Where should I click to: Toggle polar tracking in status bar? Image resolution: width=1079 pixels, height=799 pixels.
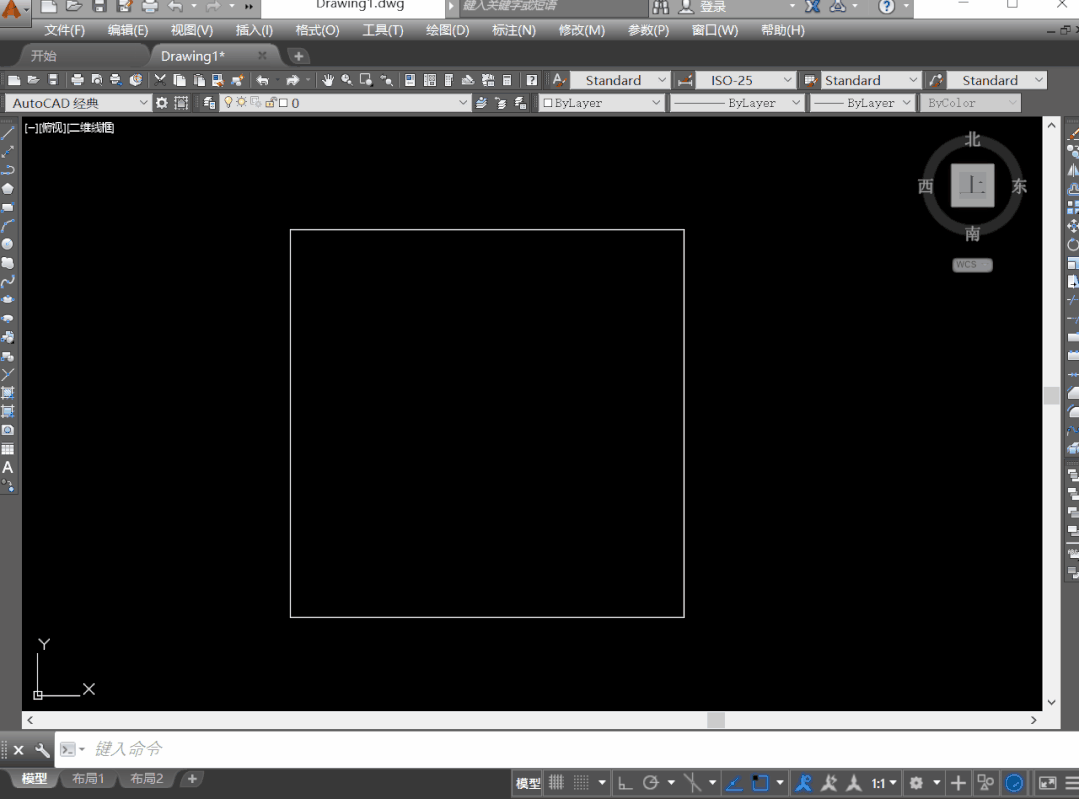(650, 783)
